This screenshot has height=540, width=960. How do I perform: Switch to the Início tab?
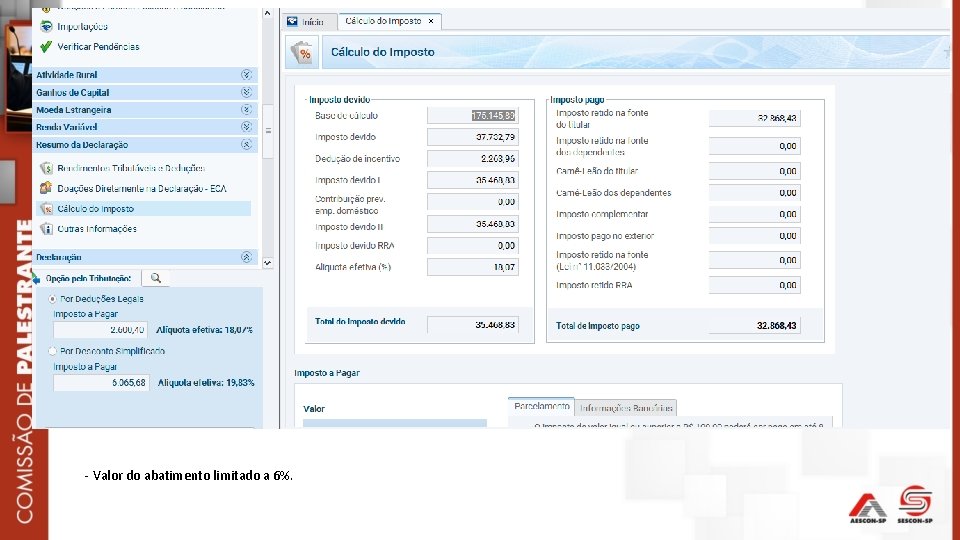(310, 21)
